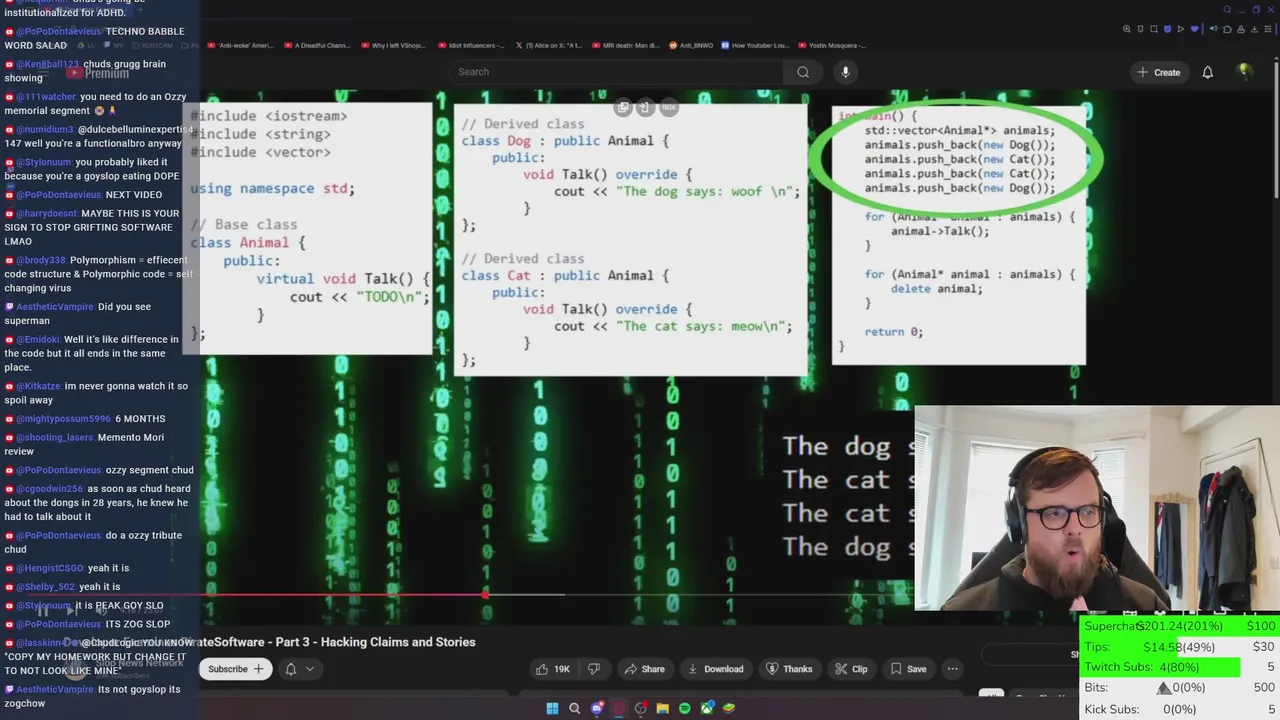This screenshot has width=1280, height=720.
Task: Focus the YouTube Search field
Action: pos(616,72)
